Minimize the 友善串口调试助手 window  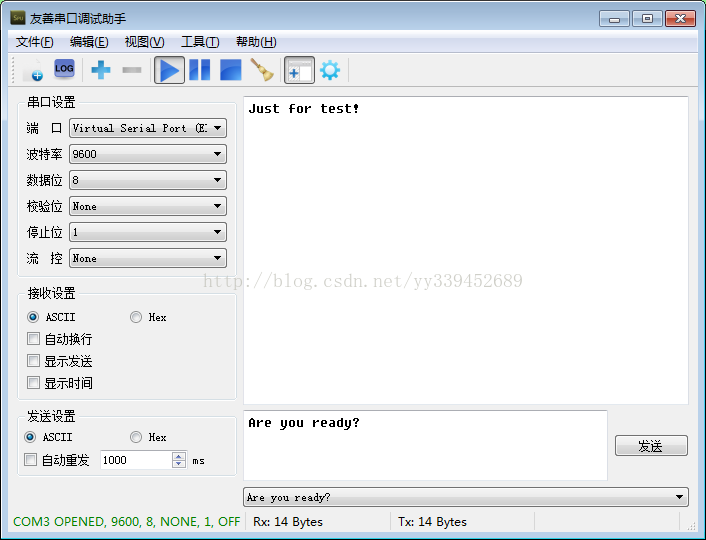coord(614,19)
